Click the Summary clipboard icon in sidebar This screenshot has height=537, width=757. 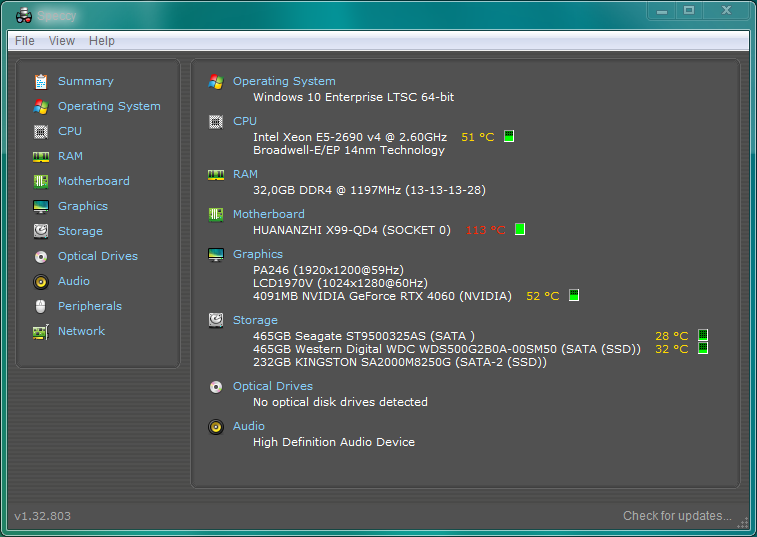tap(41, 82)
